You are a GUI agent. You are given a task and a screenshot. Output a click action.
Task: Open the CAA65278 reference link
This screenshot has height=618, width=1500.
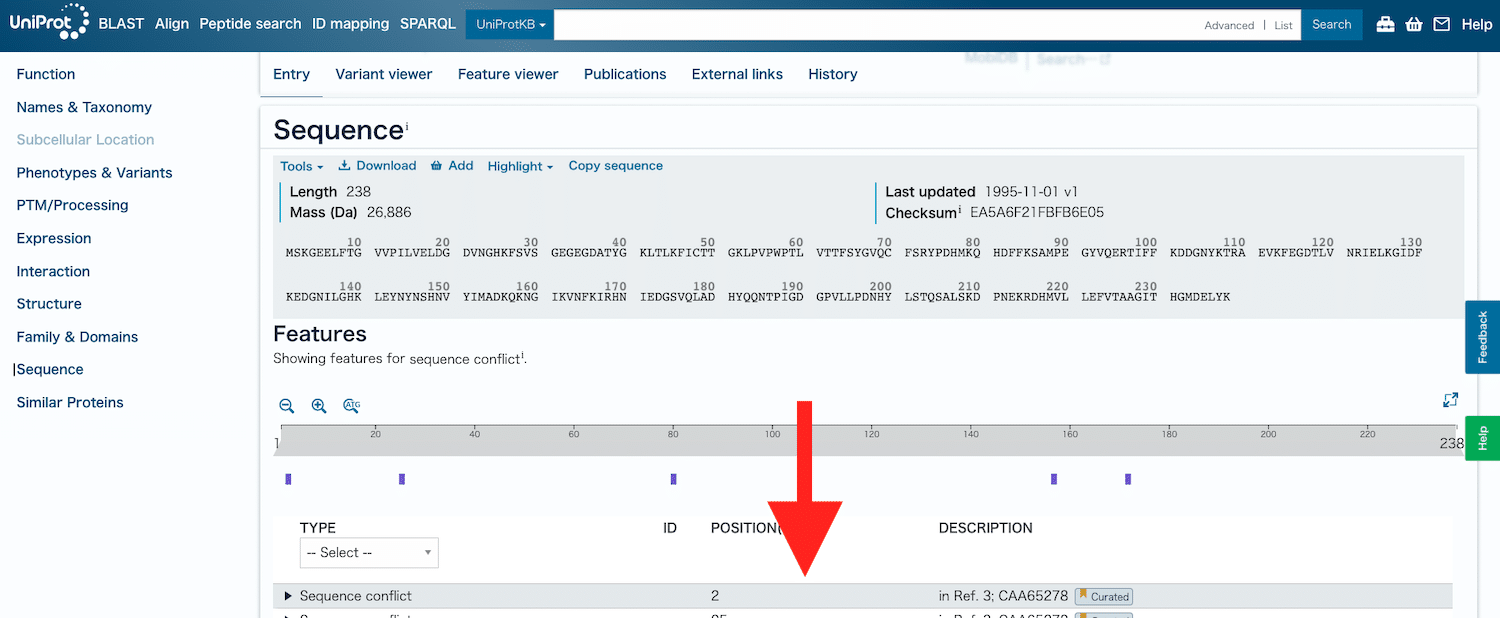pyautogui.click(x=1036, y=595)
